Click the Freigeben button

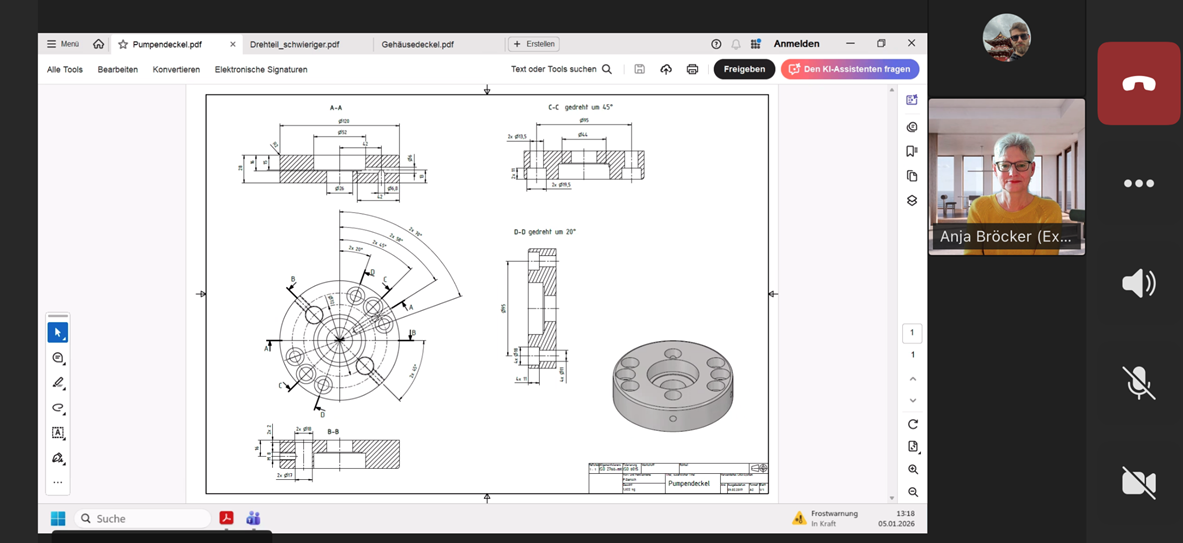[744, 69]
